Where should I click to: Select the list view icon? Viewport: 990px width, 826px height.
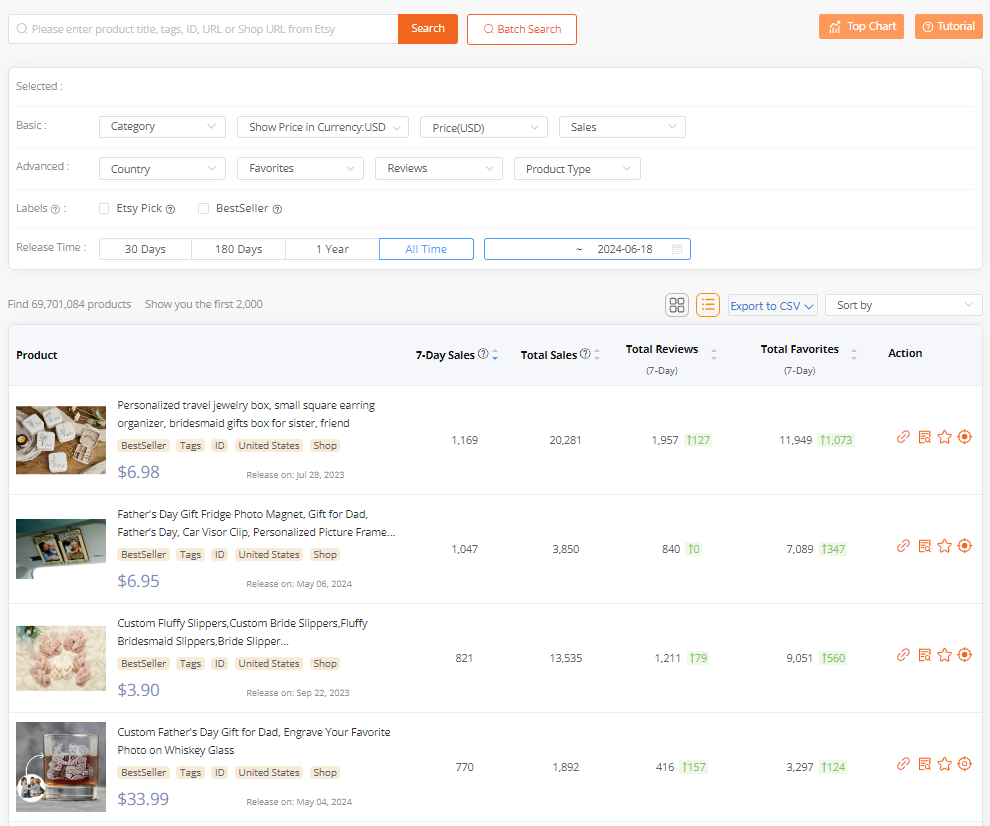[708, 305]
